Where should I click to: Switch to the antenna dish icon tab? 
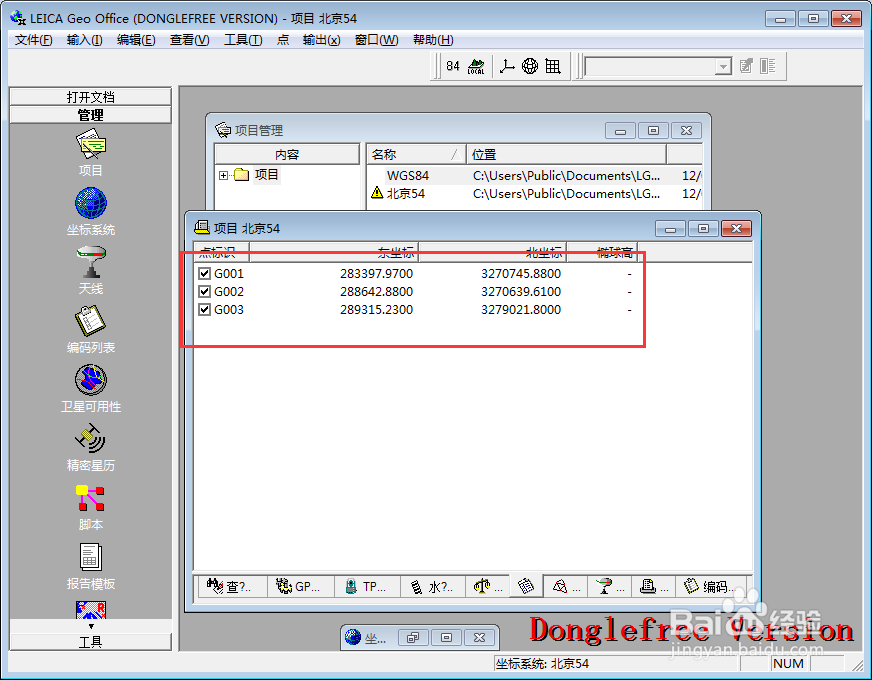pyautogui.click(x=610, y=587)
